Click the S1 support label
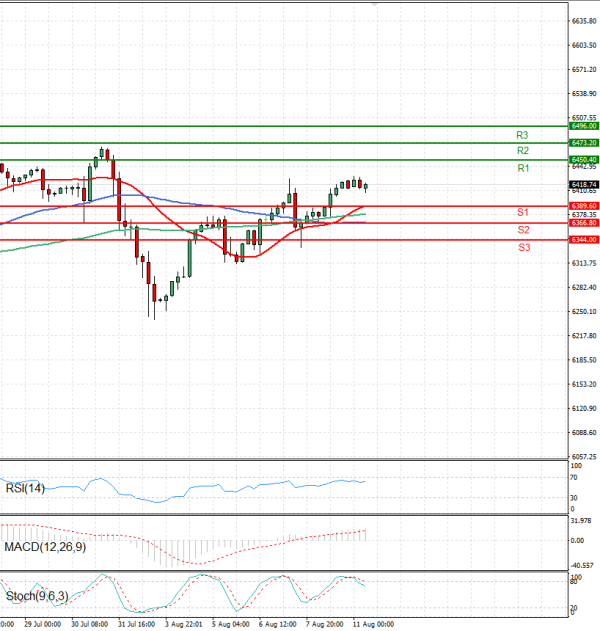This screenshot has height=631, width=600. [522, 213]
